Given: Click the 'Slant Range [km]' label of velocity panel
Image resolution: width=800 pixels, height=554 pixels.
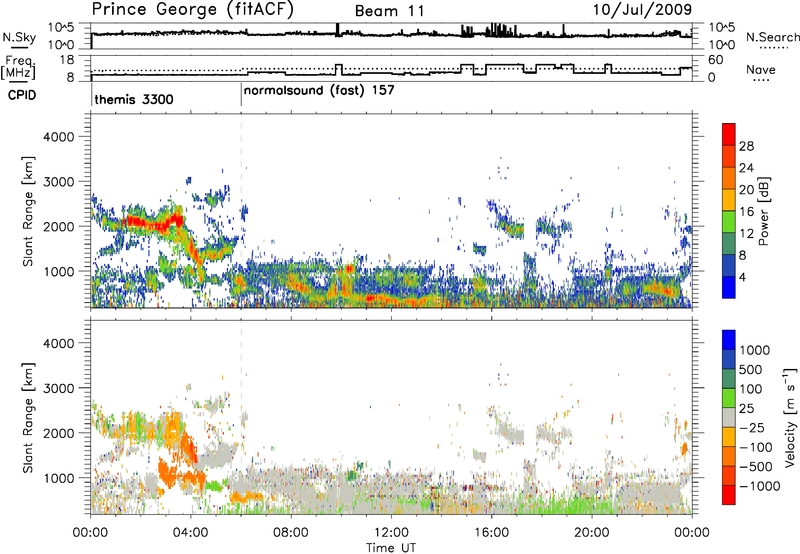Looking at the screenshot, I should click(x=28, y=417).
